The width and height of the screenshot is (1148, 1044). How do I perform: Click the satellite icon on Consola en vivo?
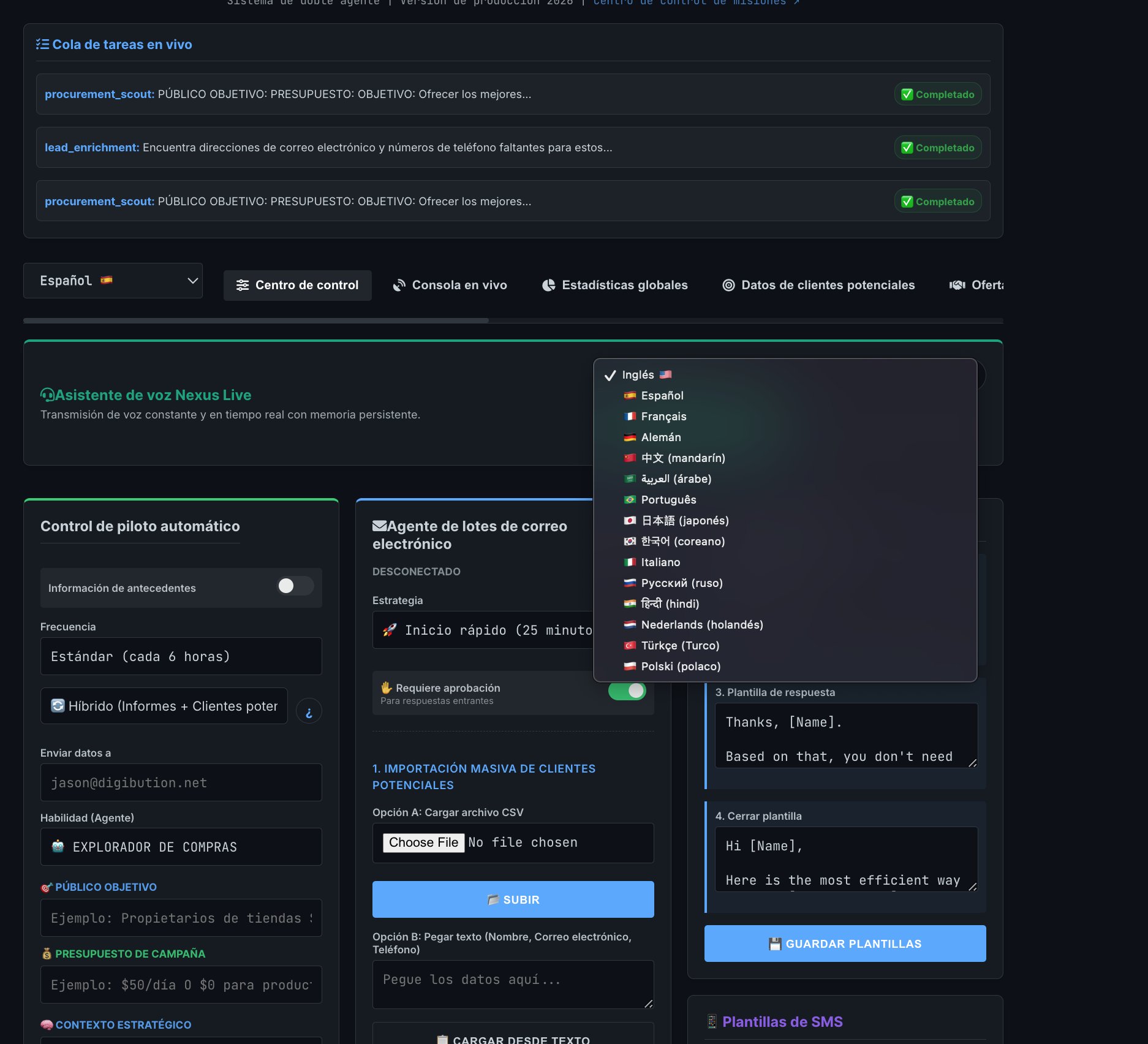point(399,286)
